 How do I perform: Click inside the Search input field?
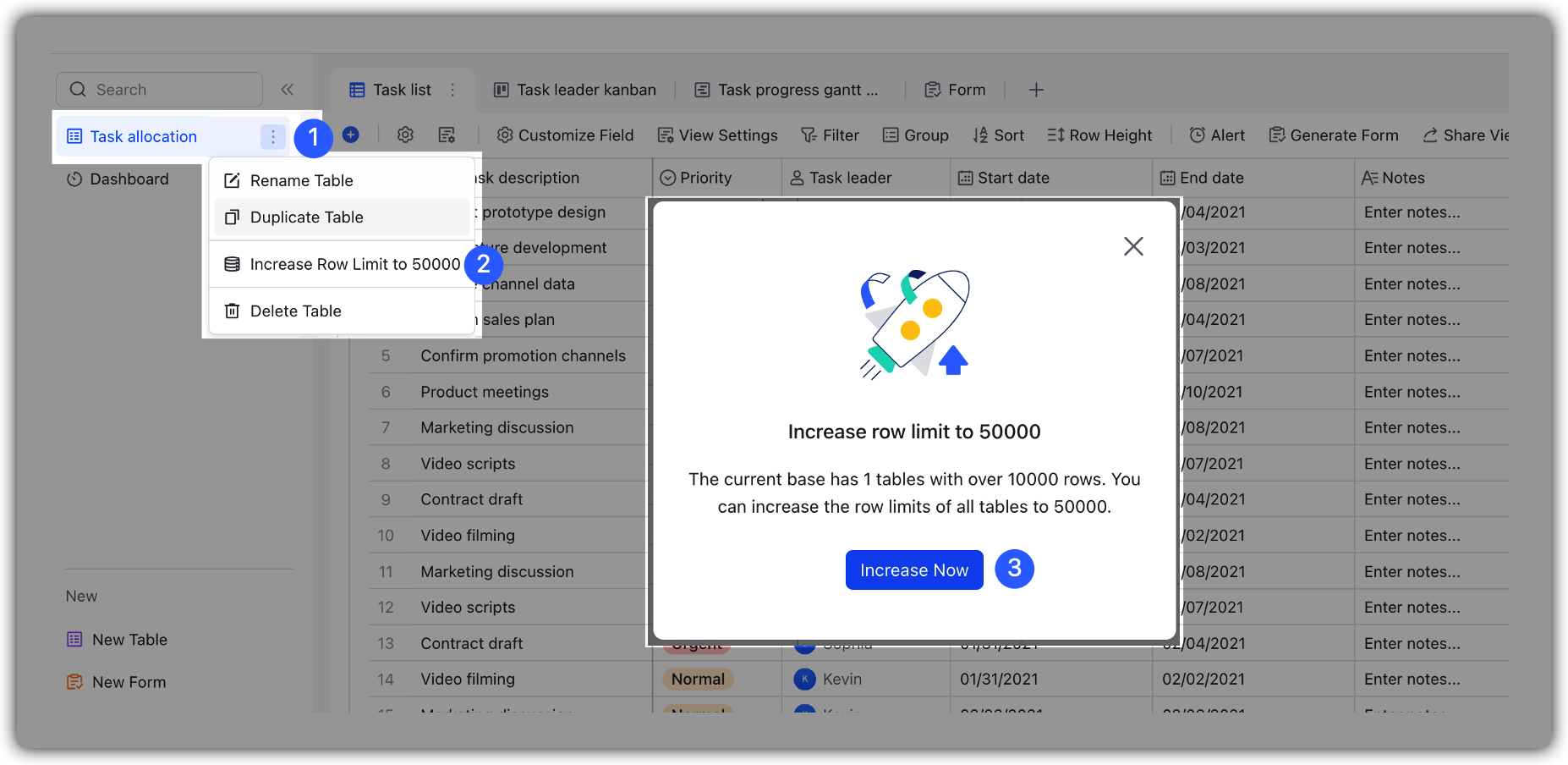161,89
